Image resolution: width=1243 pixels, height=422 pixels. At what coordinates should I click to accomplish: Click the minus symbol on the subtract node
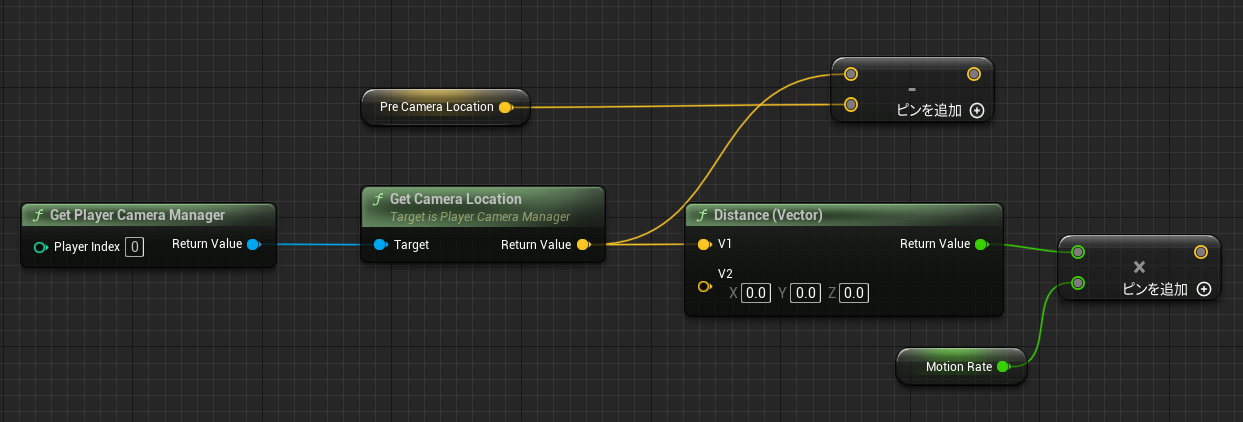(x=912, y=89)
